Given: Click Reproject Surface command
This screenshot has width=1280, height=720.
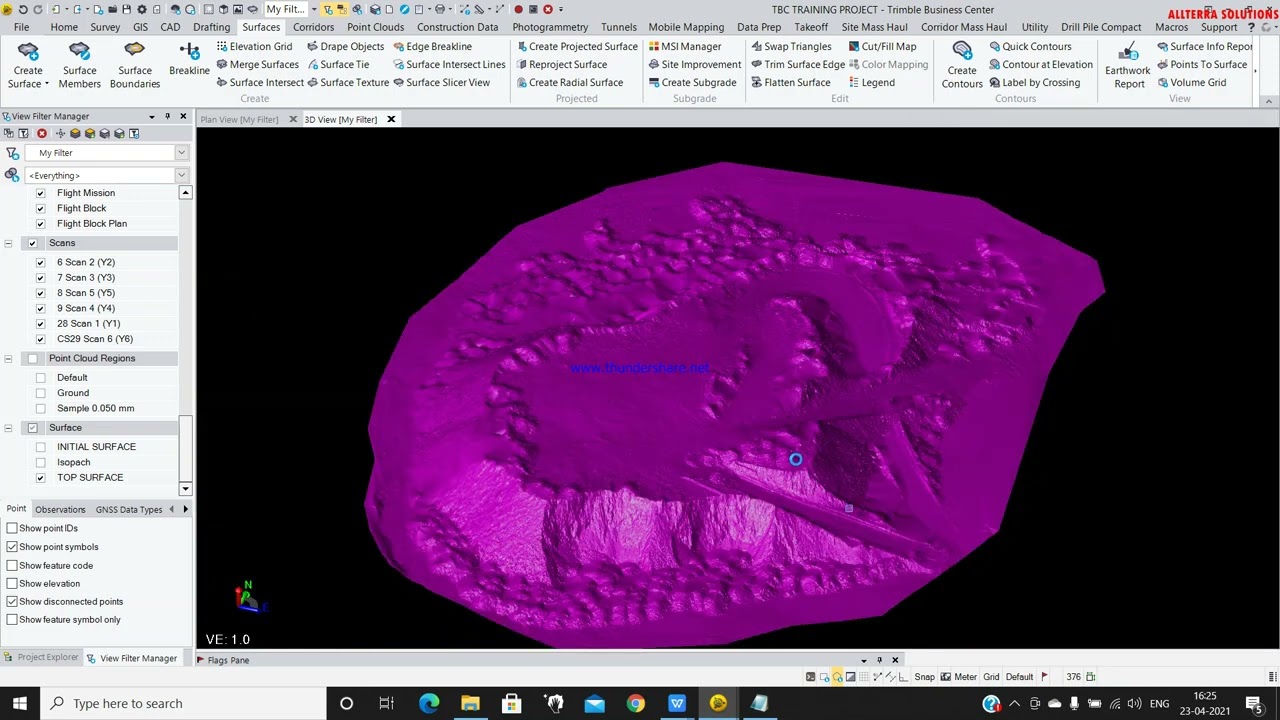Looking at the screenshot, I should [x=561, y=65].
